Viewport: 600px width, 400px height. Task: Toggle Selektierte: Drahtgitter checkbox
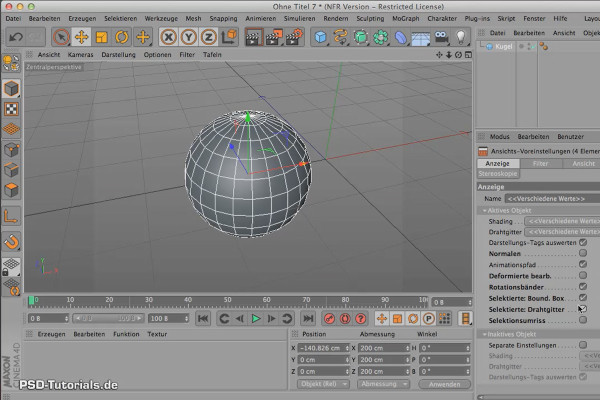(583, 309)
